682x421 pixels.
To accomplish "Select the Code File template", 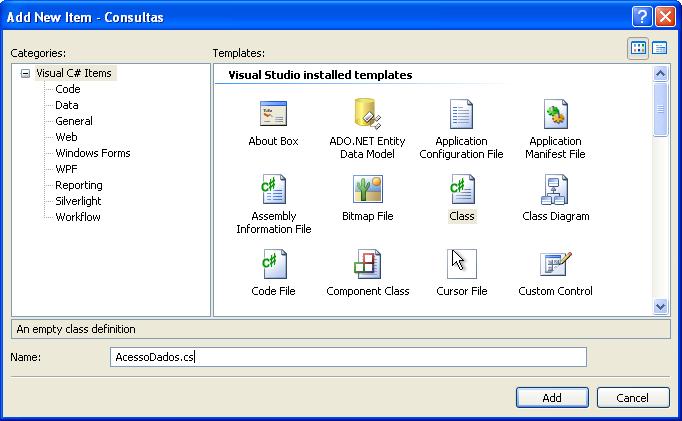I will (x=273, y=265).
